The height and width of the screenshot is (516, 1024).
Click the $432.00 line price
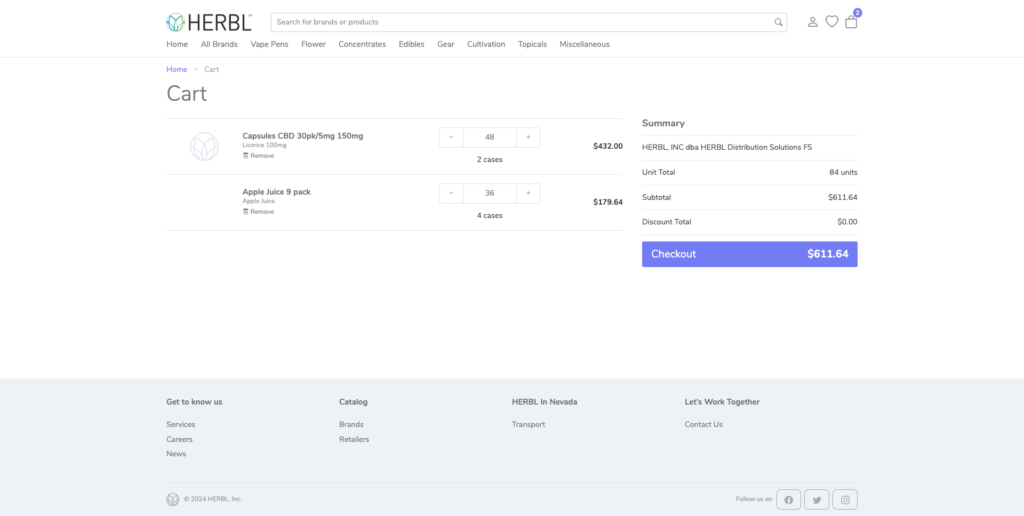coord(608,146)
